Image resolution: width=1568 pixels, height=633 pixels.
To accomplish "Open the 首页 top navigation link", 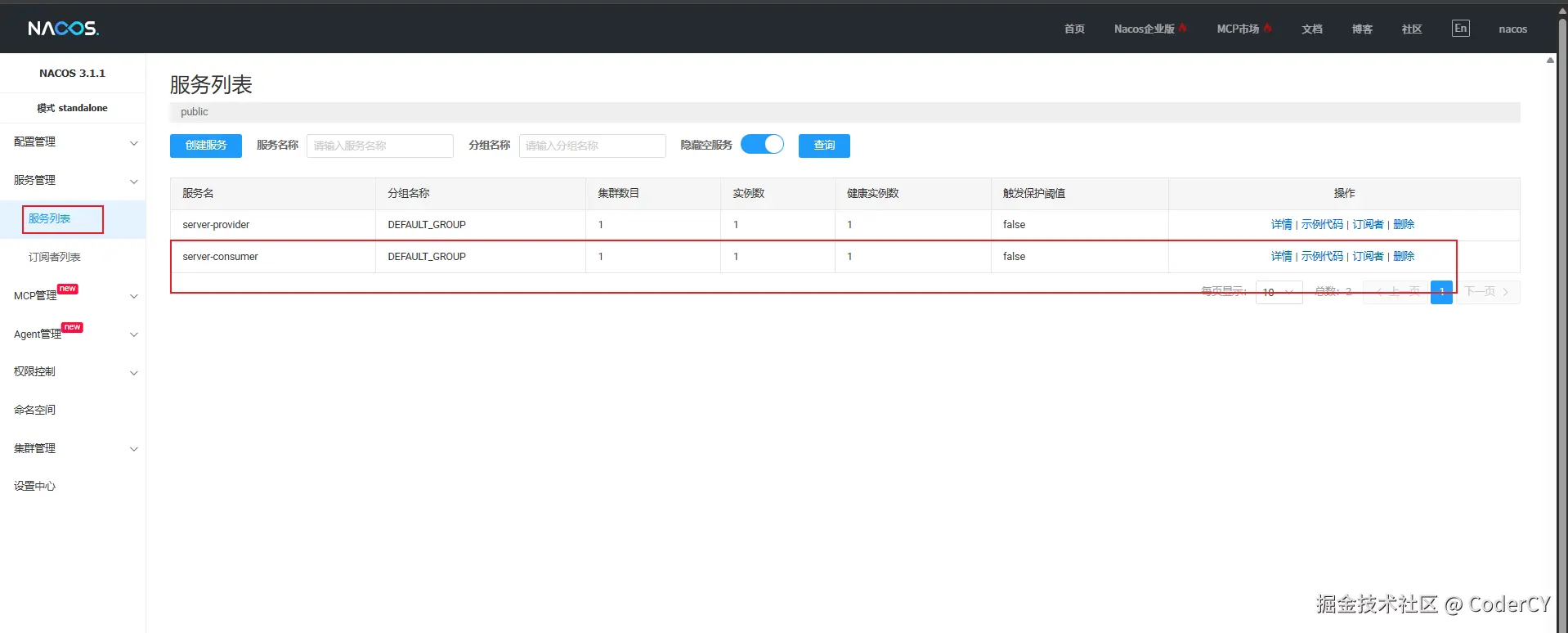I will (x=1074, y=29).
